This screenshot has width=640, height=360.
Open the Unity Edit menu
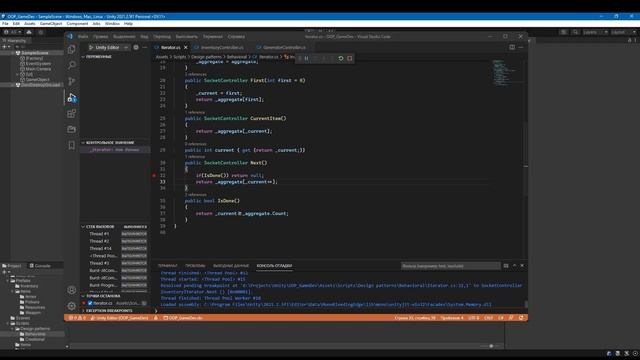[x=16, y=24]
